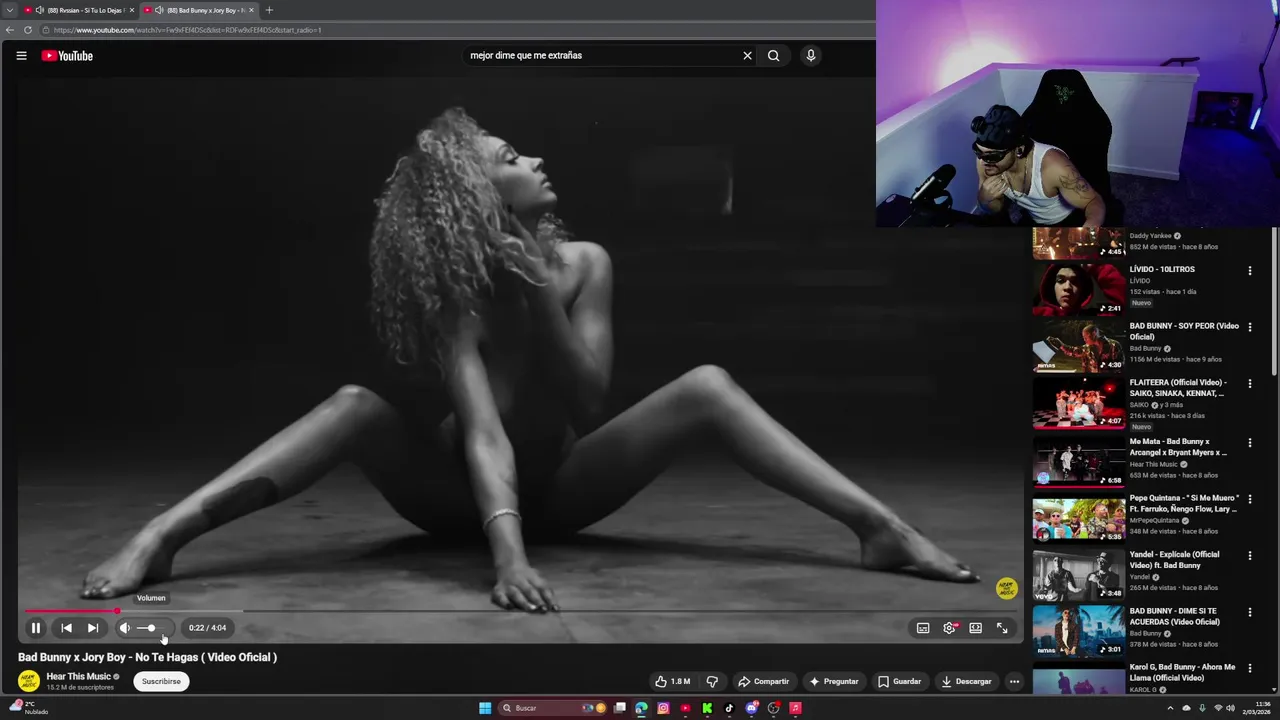The height and width of the screenshot is (720, 1280).
Task: Subscribe with the Suscribirse button
Action: pos(161,681)
